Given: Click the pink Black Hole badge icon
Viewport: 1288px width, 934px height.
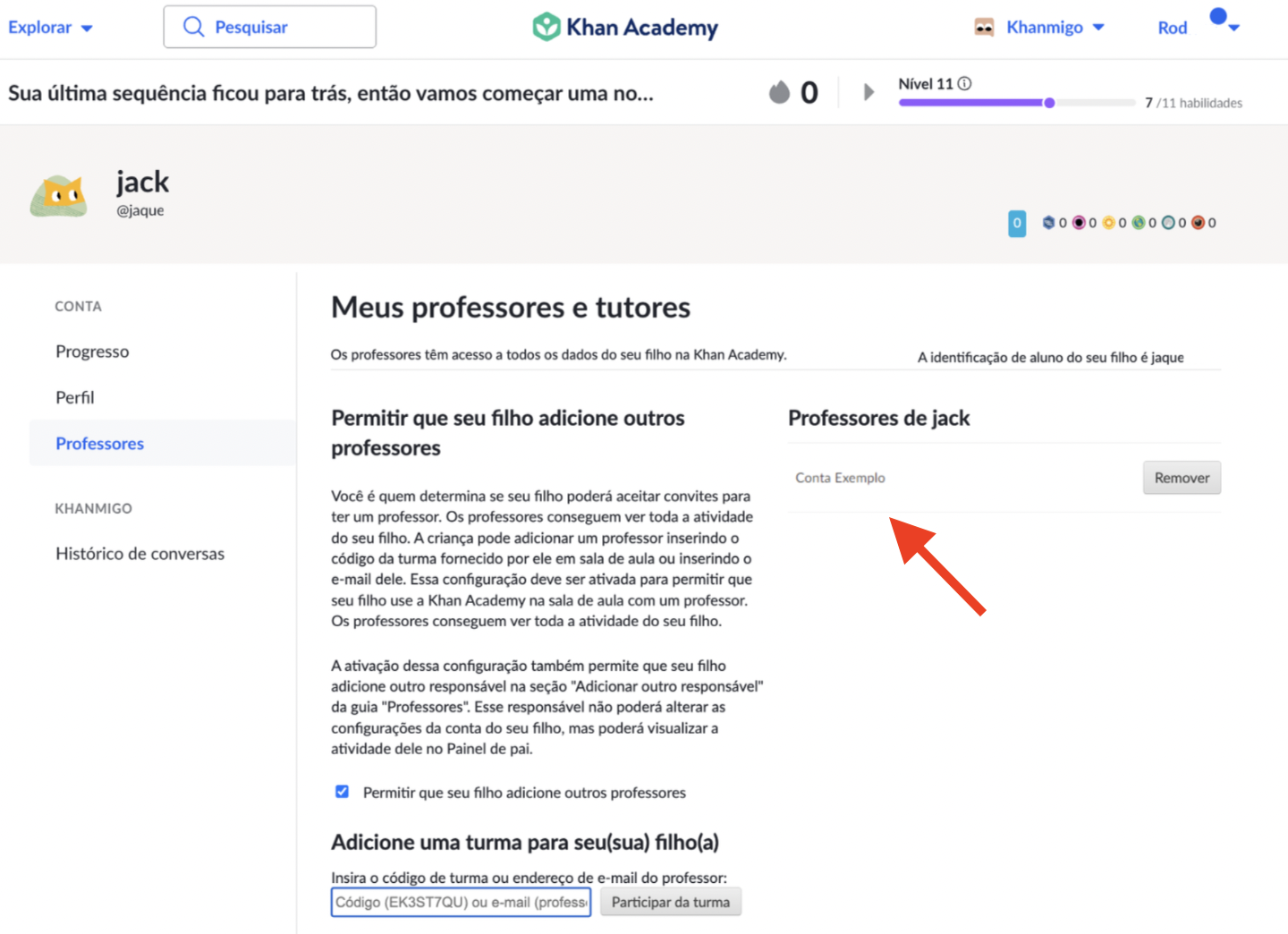Looking at the screenshot, I should pyautogui.click(x=1079, y=222).
